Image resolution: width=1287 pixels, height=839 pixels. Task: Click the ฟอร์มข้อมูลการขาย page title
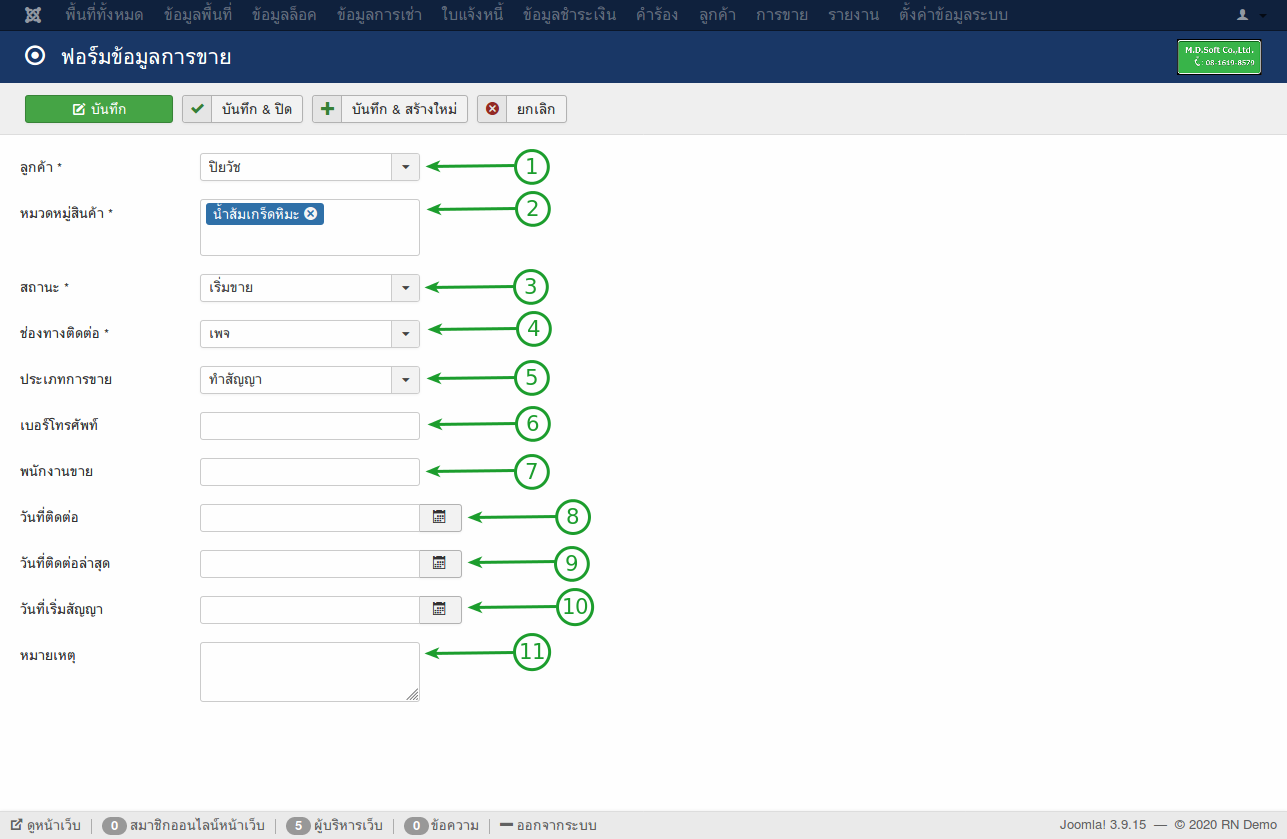point(146,56)
